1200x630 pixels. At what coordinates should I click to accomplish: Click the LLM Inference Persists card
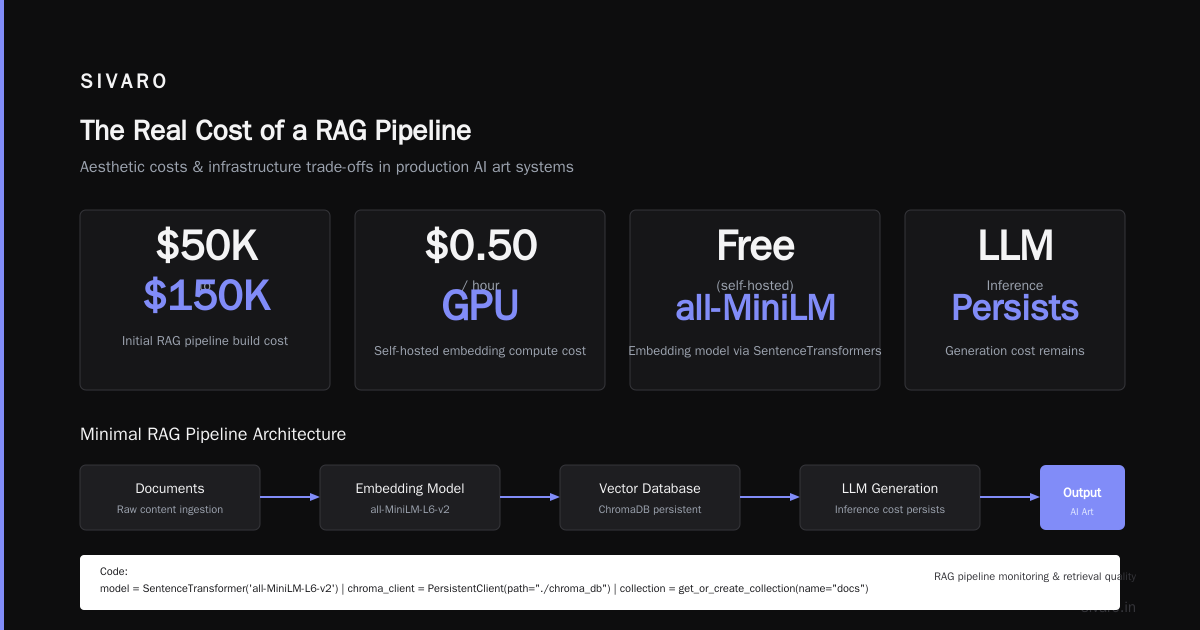[x=1015, y=300]
